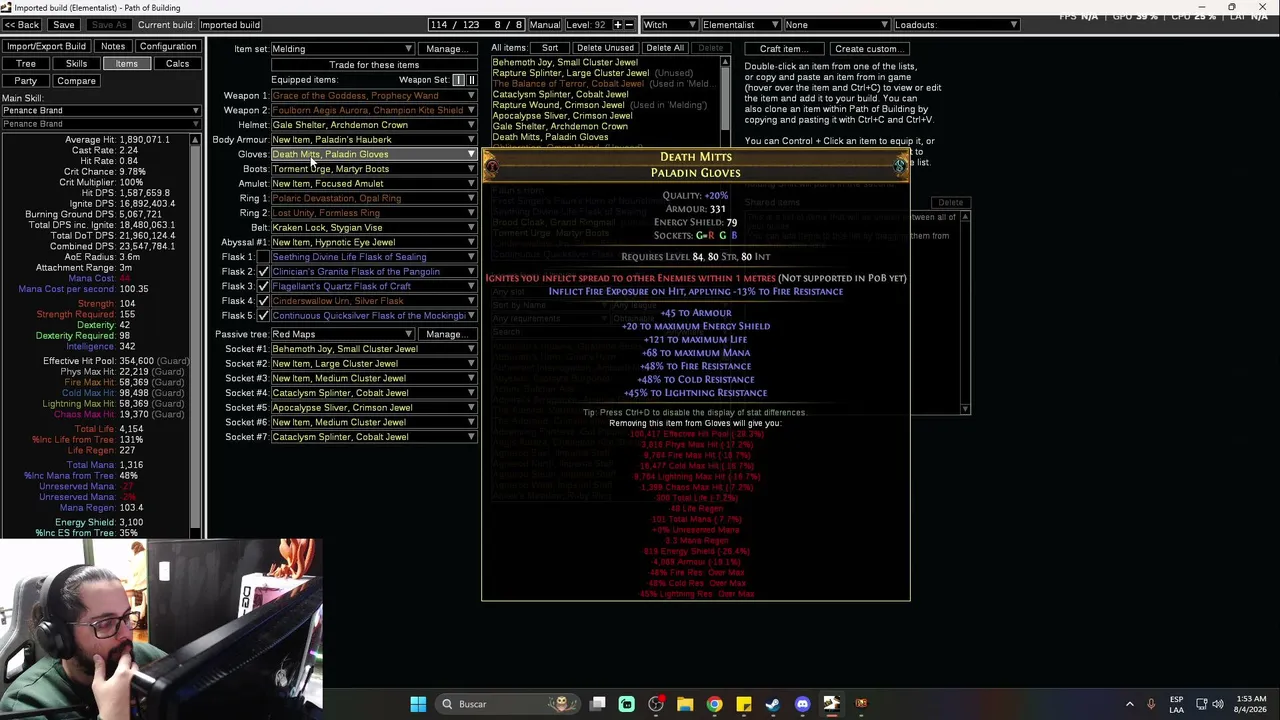
Task: Launch File Explorer from the taskbar
Action: pyautogui.click(x=685, y=704)
